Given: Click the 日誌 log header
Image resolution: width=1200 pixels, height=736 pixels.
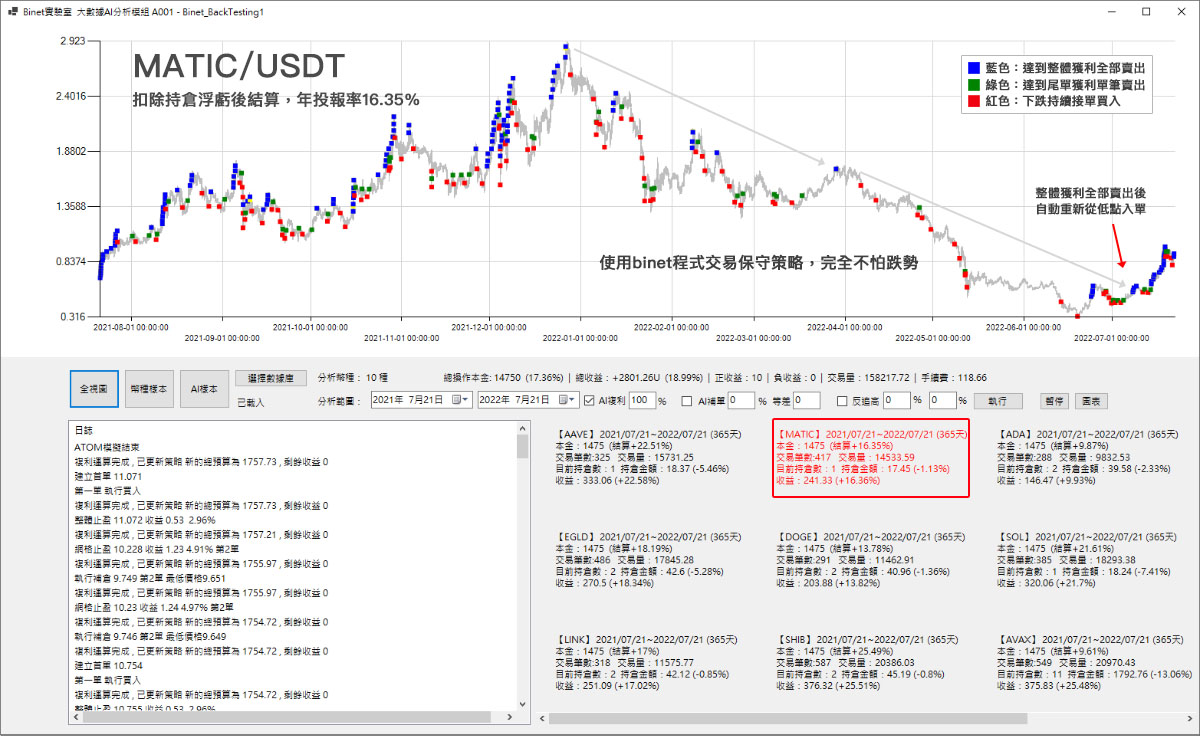Looking at the screenshot, I should click(84, 430).
